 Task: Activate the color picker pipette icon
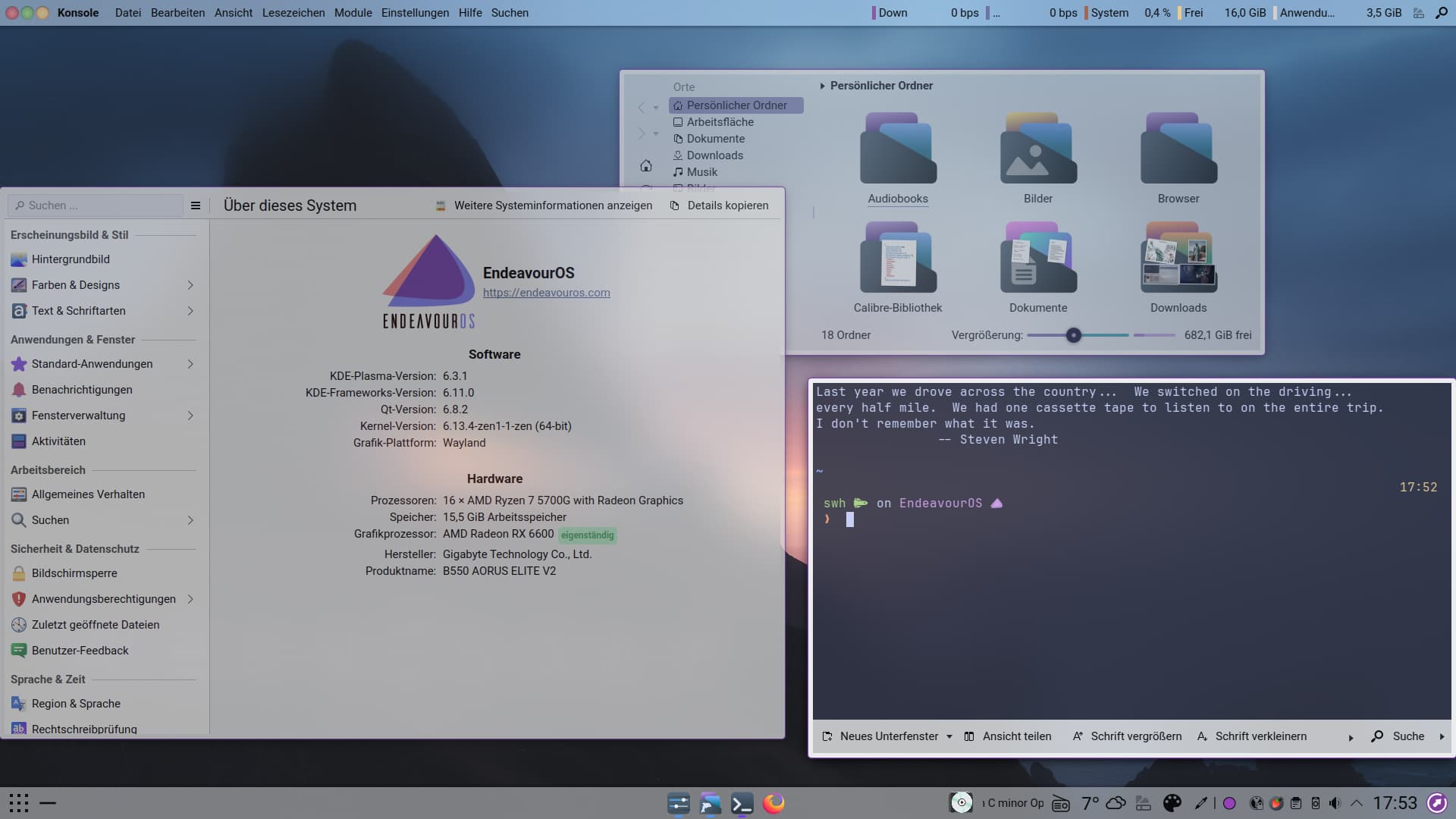[1201, 803]
